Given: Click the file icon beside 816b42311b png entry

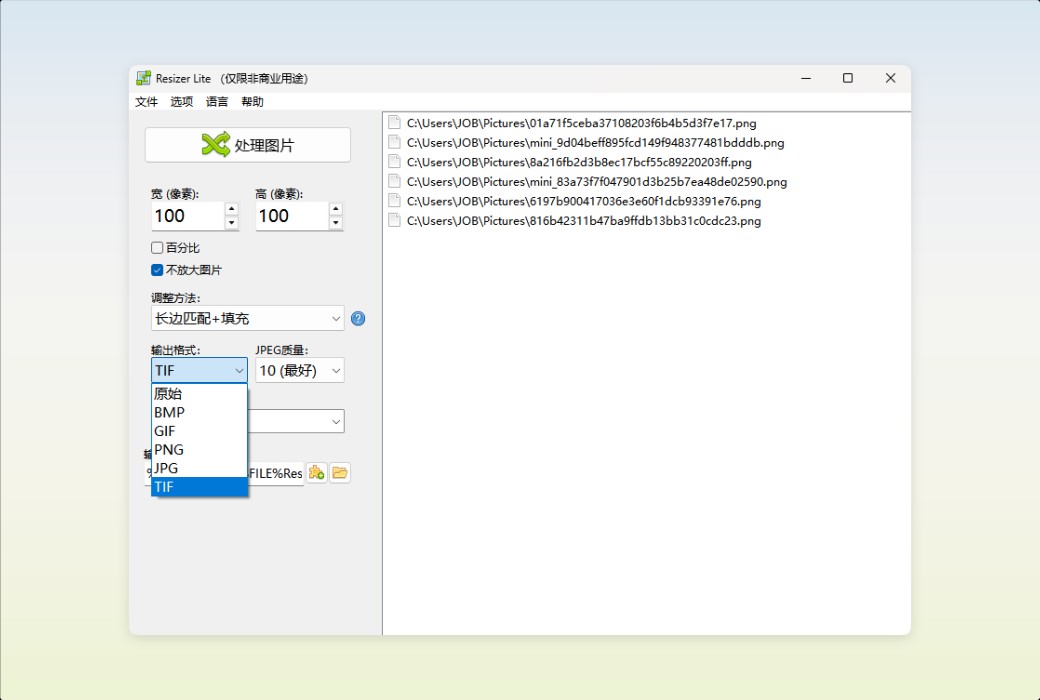Looking at the screenshot, I should tap(393, 220).
